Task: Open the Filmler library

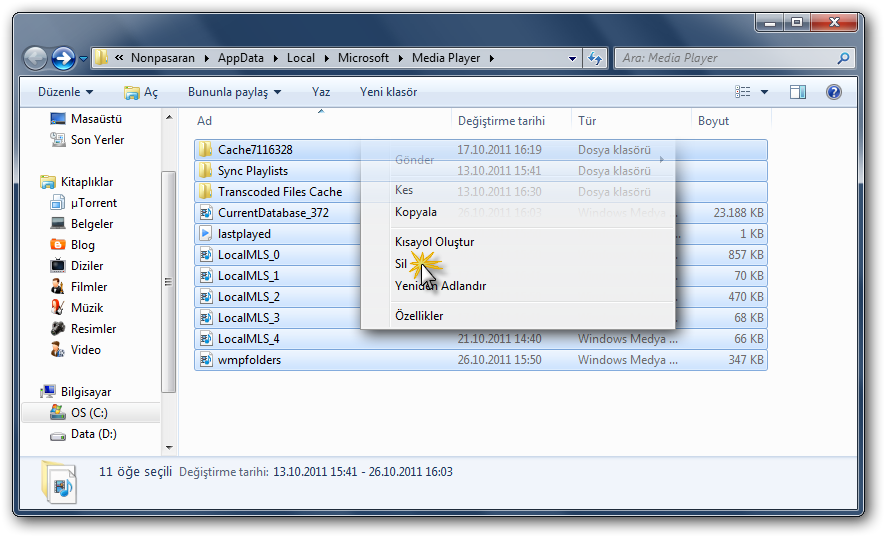Action: [78, 287]
